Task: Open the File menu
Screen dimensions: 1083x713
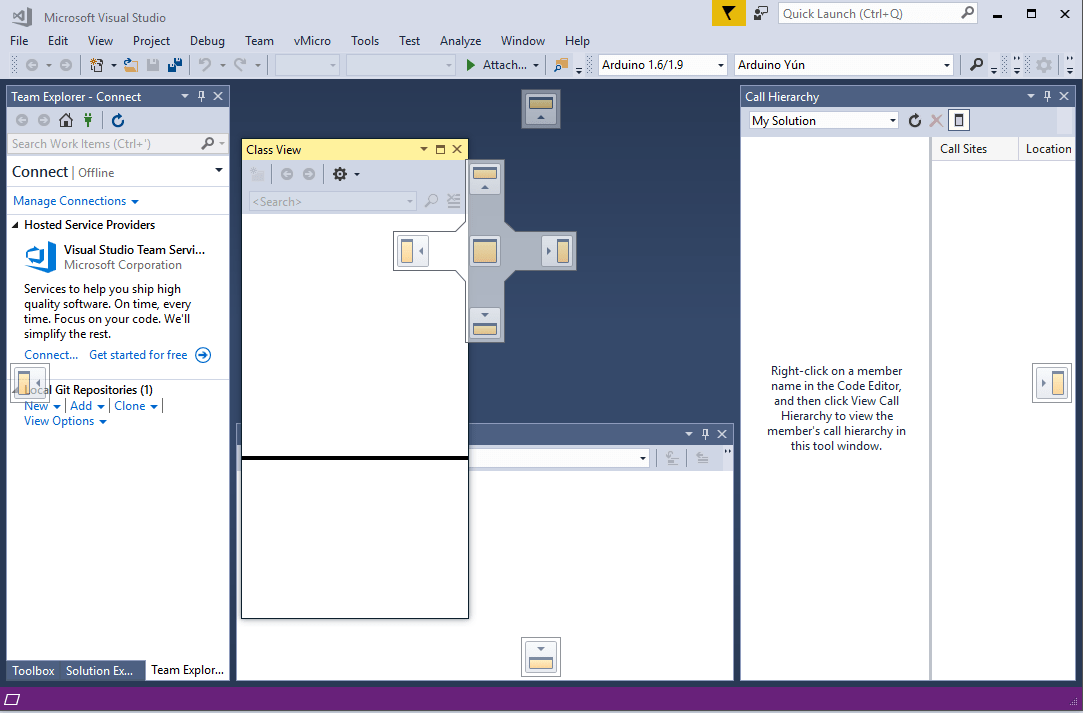Action: (x=19, y=41)
